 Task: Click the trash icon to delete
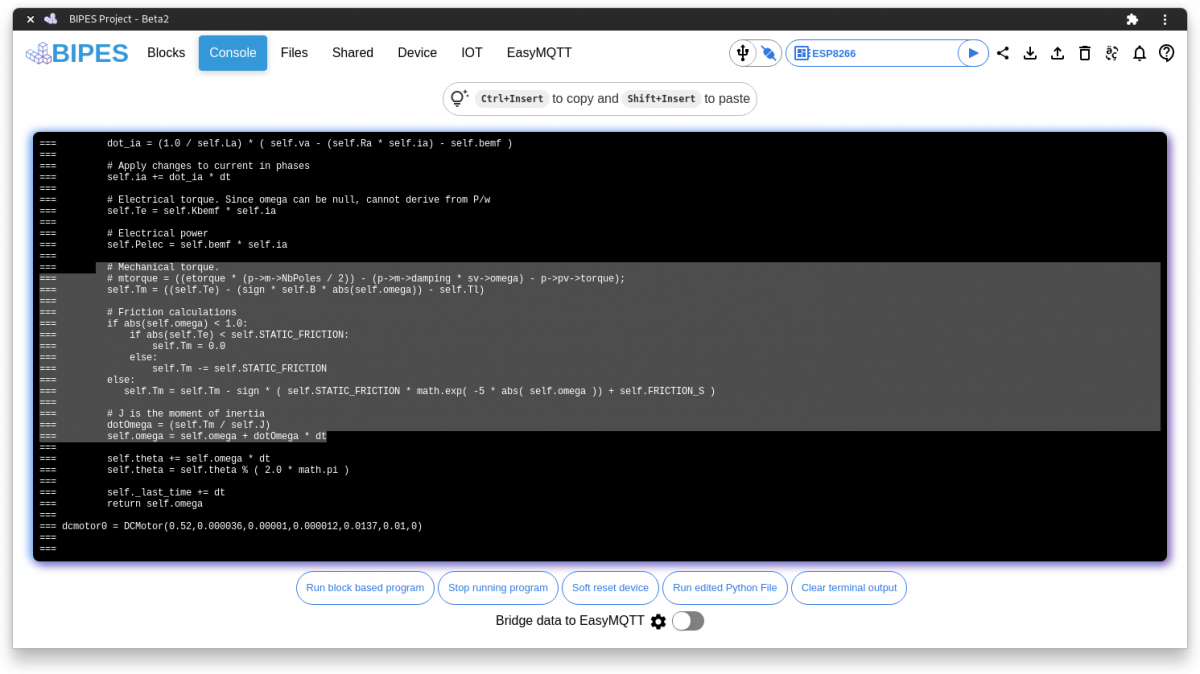click(x=1084, y=53)
